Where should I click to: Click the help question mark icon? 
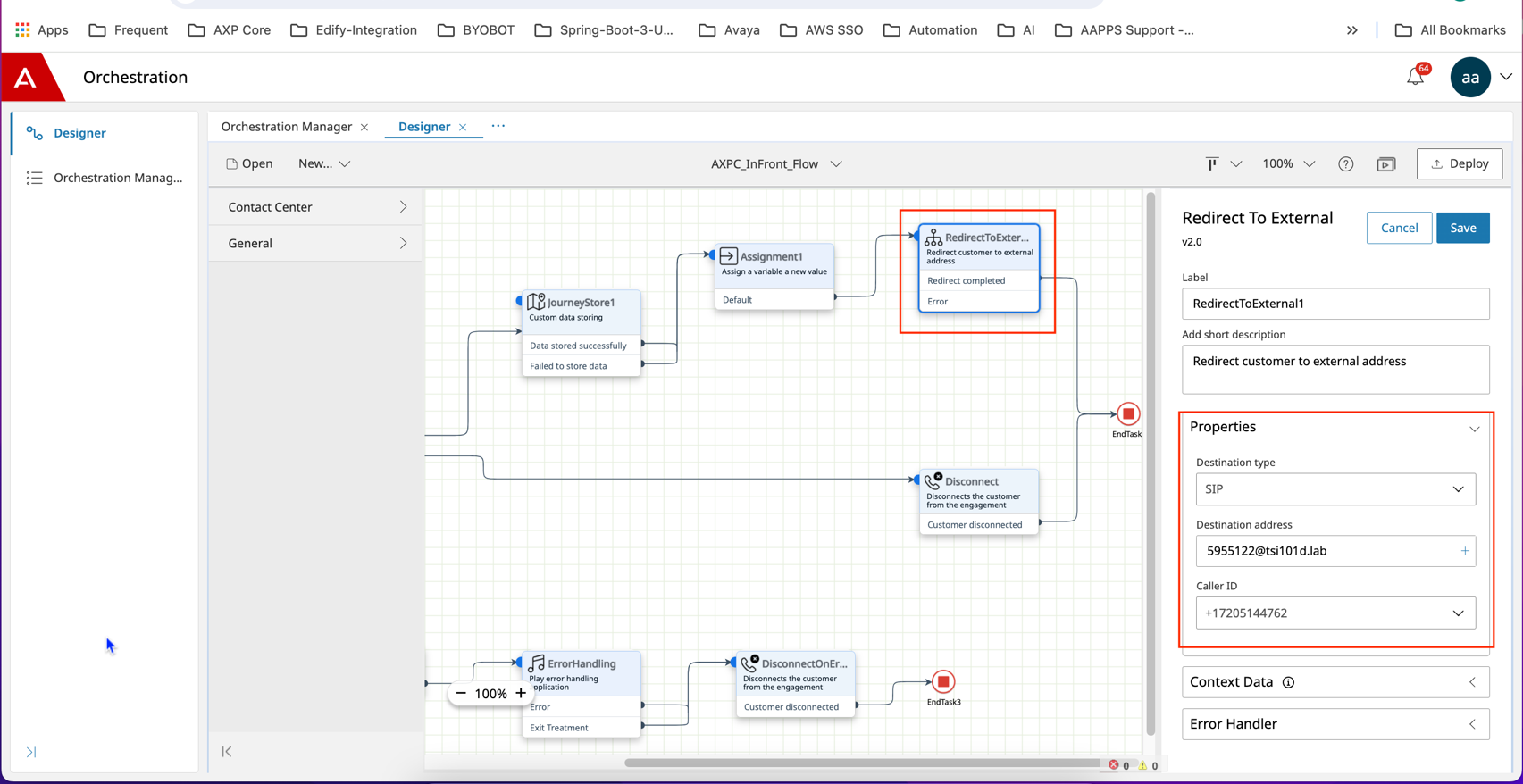[x=1346, y=164]
